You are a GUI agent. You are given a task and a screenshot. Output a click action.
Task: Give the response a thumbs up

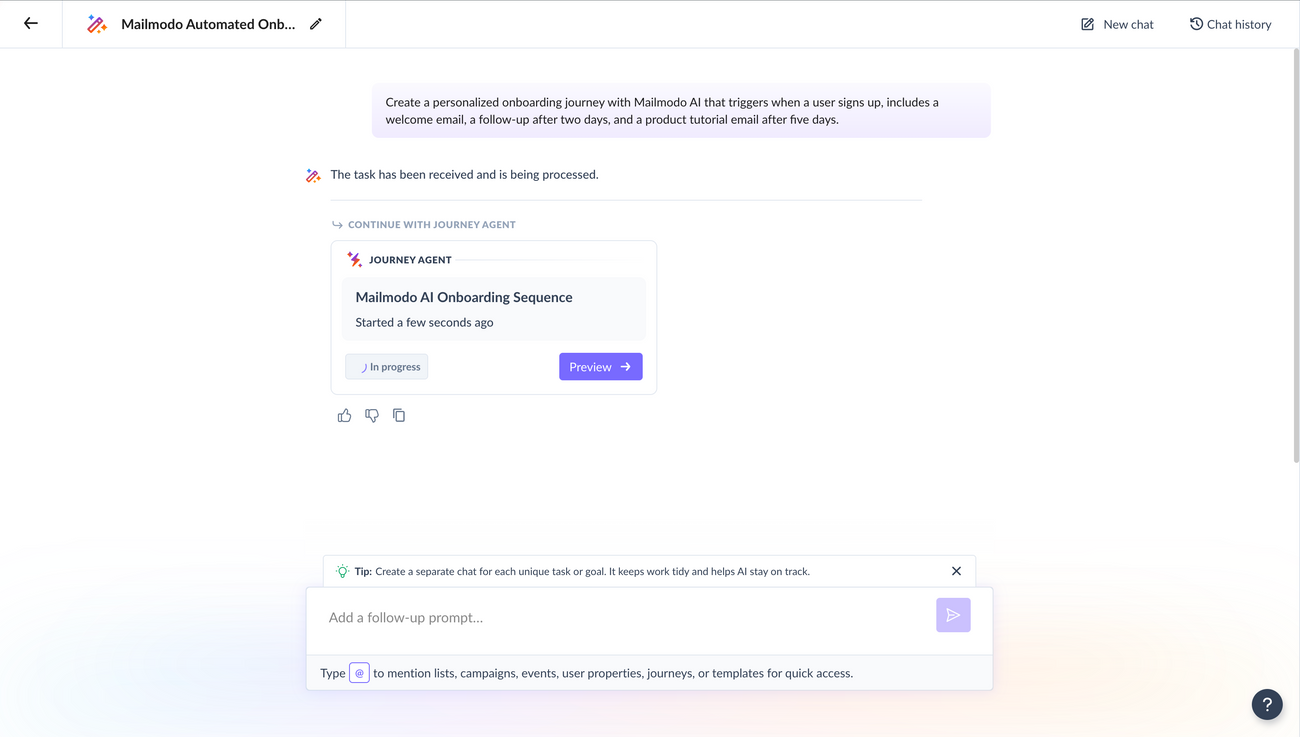click(x=345, y=416)
